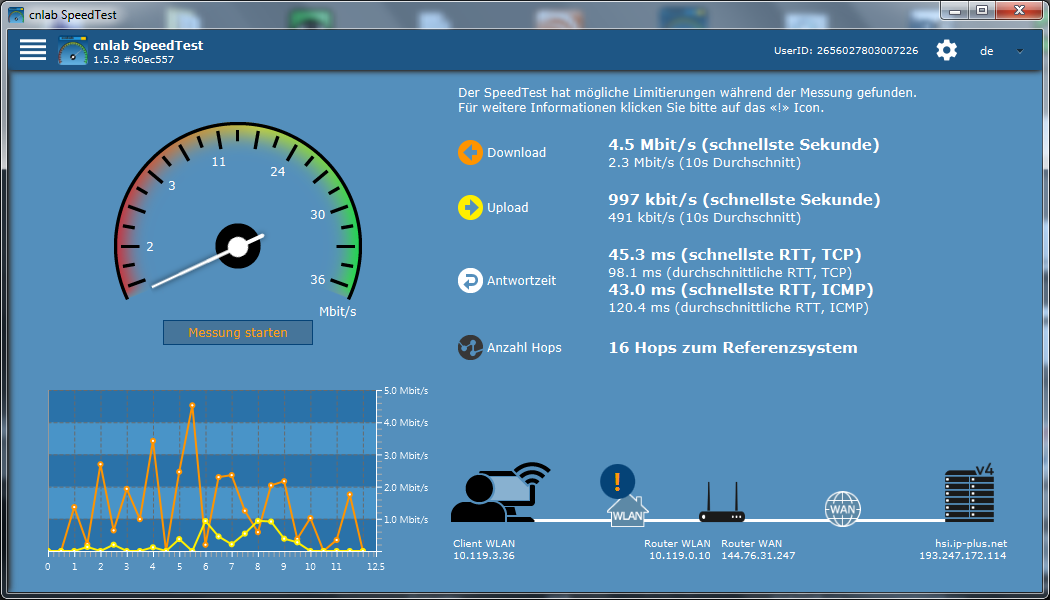1050x600 pixels.
Task: Click the cnlab SpeedTest logo icon
Action: coord(73,50)
